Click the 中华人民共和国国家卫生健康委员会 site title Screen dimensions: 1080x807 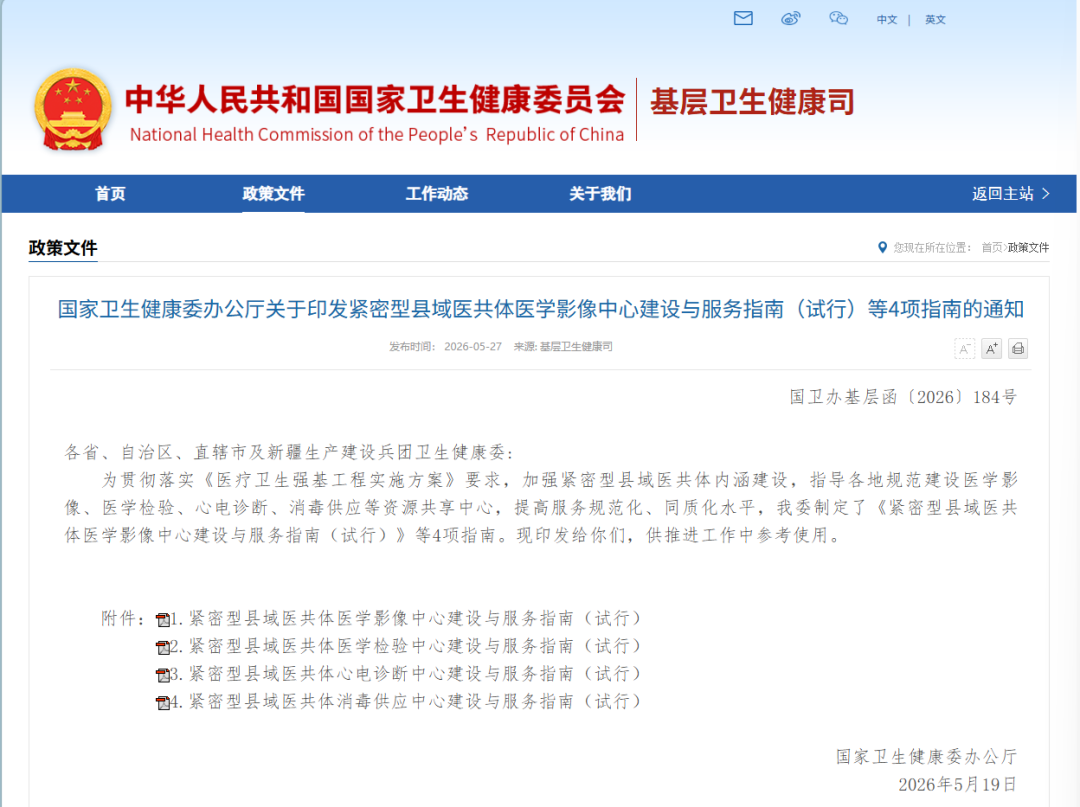375,99
